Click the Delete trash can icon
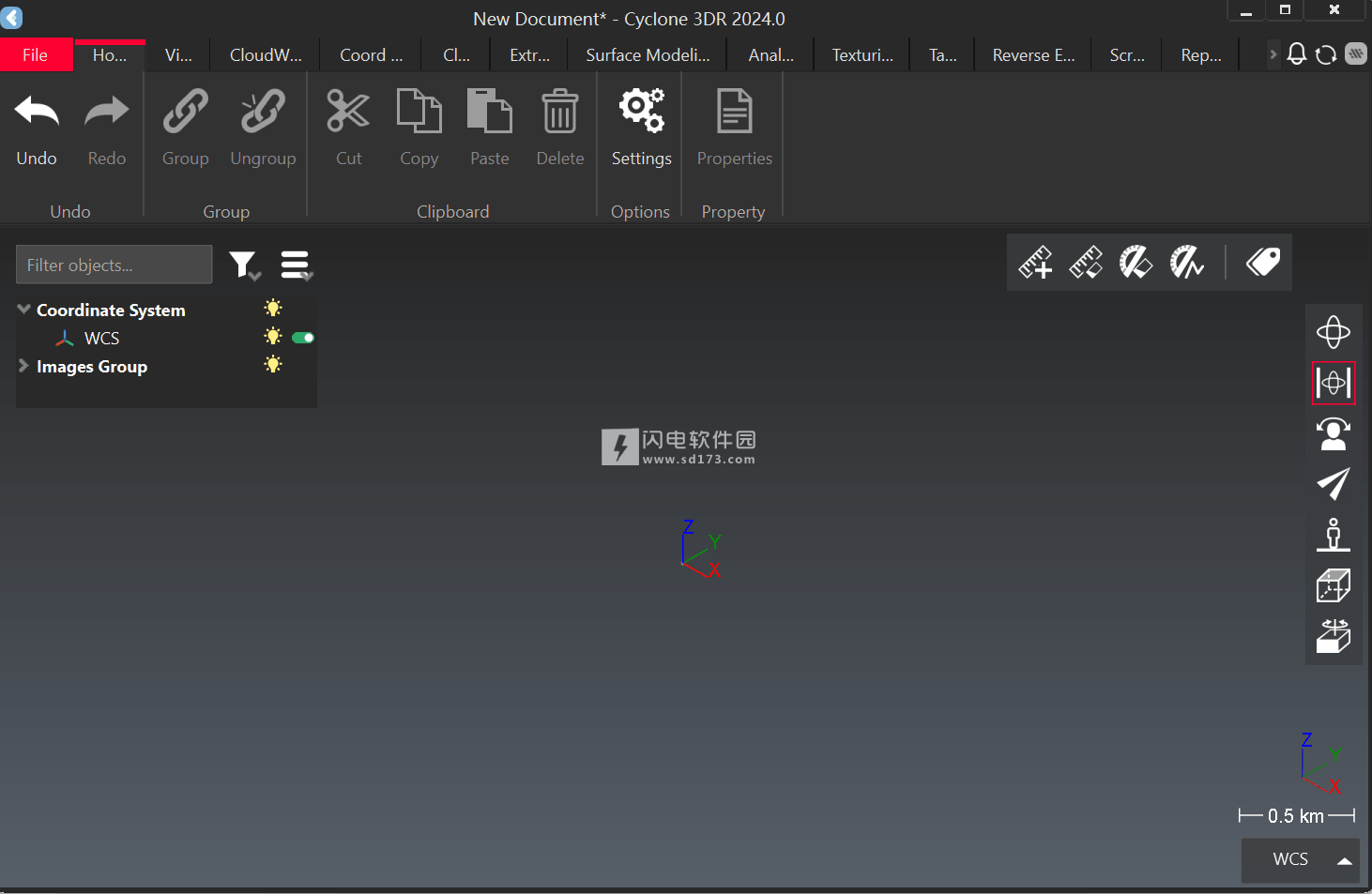 tap(560, 112)
